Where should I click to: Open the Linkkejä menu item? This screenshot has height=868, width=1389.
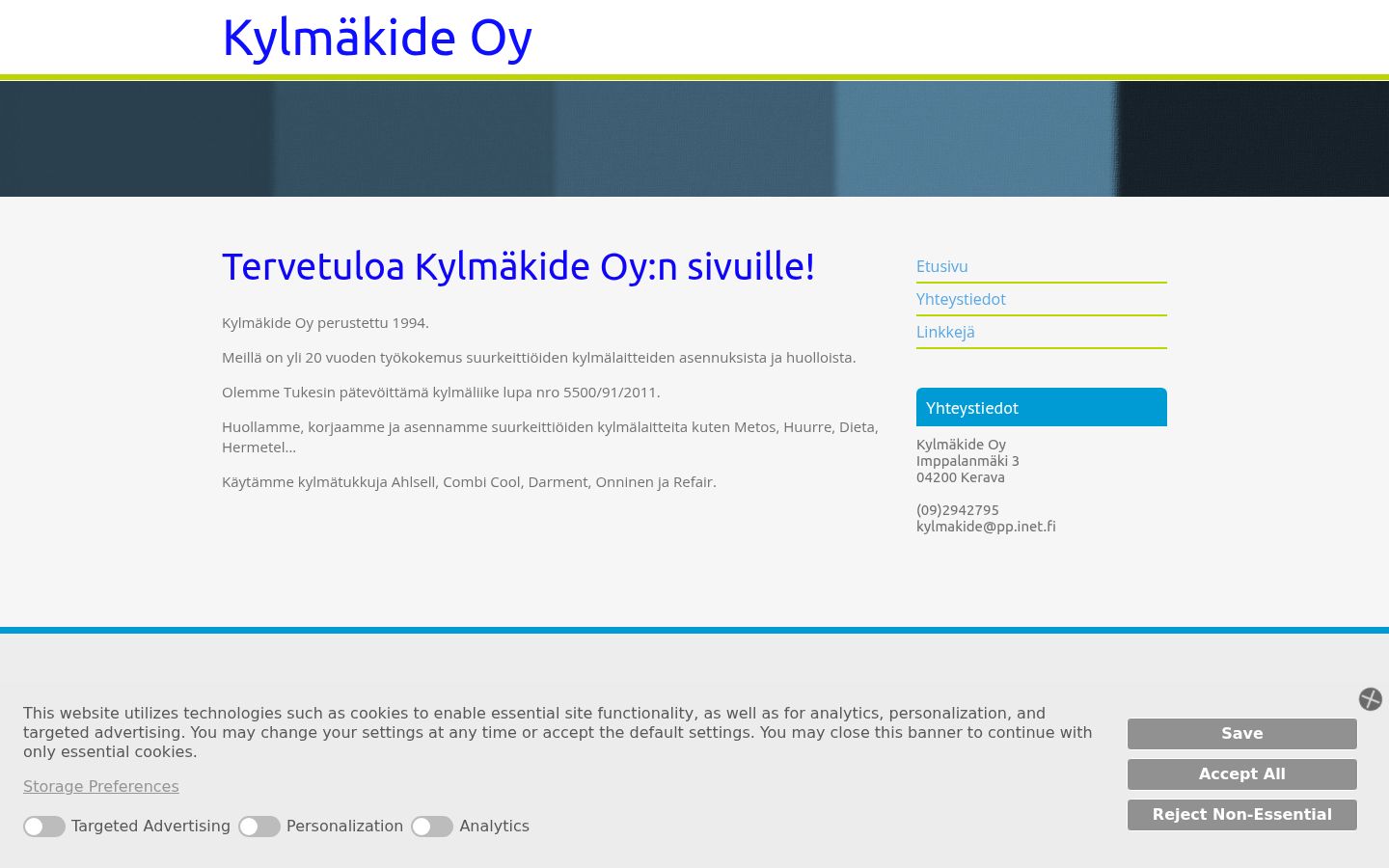pyautogui.click(x=945, y=332)
